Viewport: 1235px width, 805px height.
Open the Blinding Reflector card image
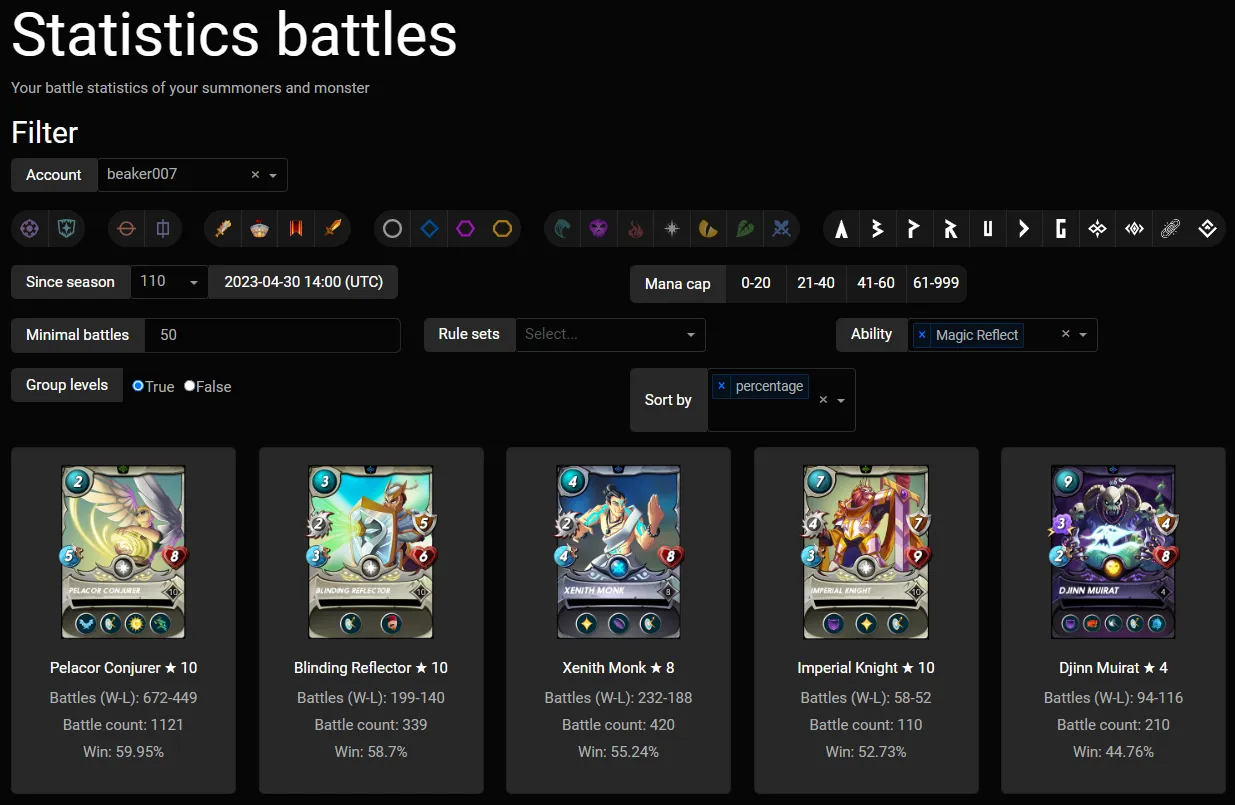371,552
